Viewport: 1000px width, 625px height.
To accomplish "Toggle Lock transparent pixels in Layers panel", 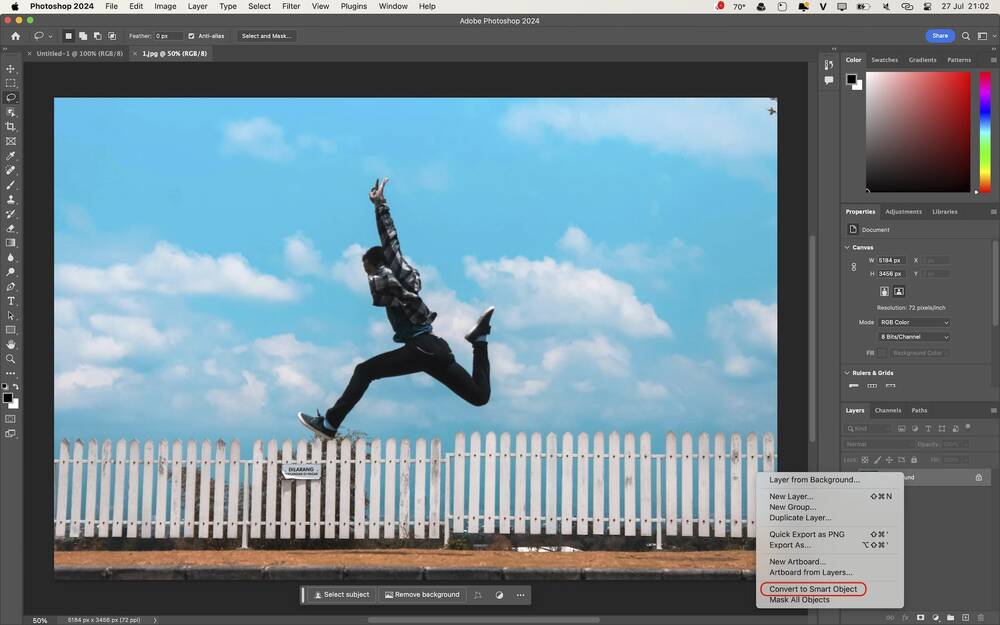I will [865, 458].
